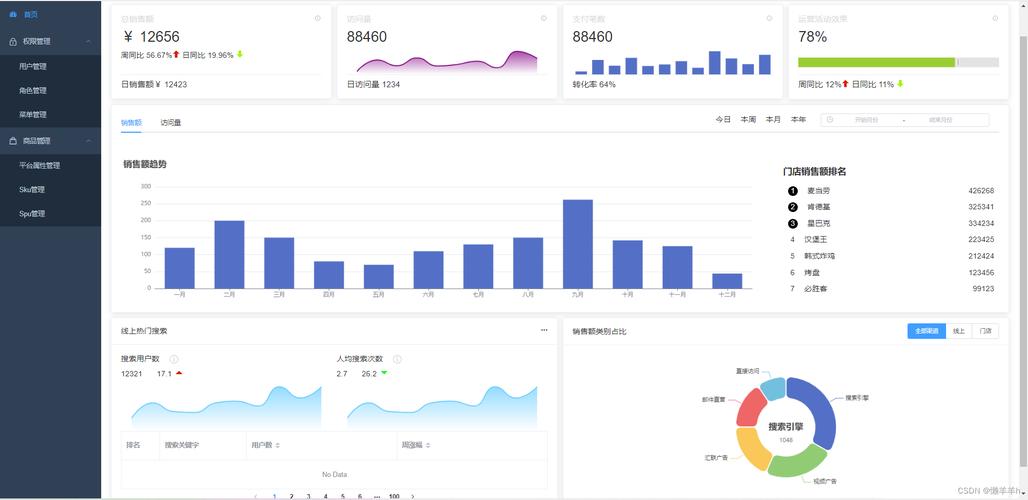Click the start month date input field

(866, 120)
